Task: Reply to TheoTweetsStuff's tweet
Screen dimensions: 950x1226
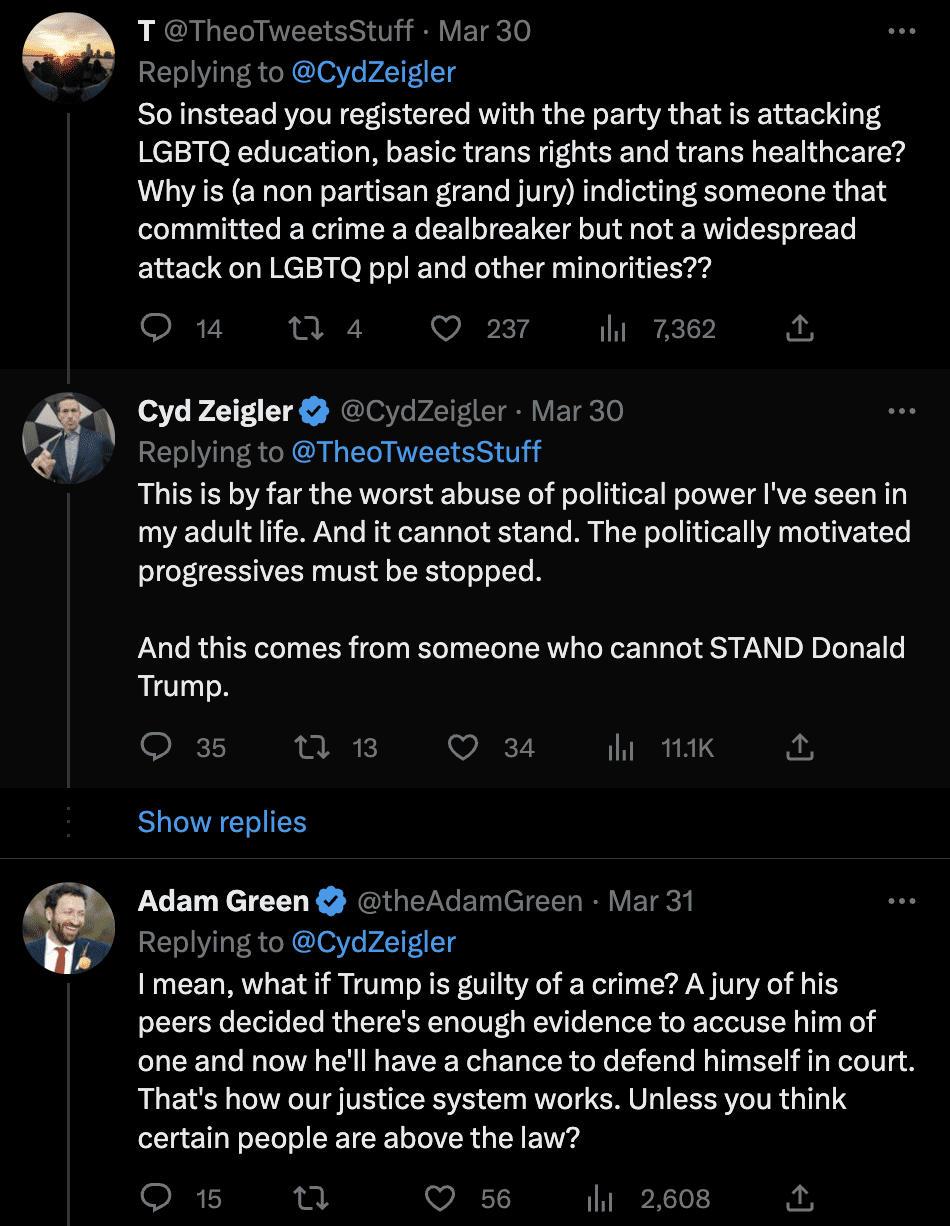Action: coord(156,329)
